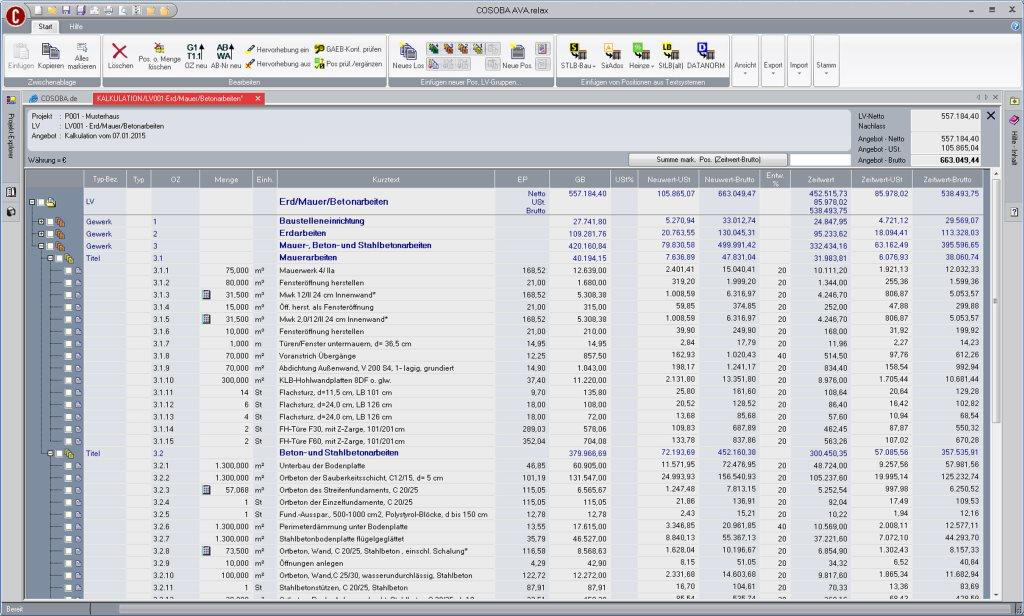
Task: Click the SirAdos text system icon
Action: tap(611, 52)
